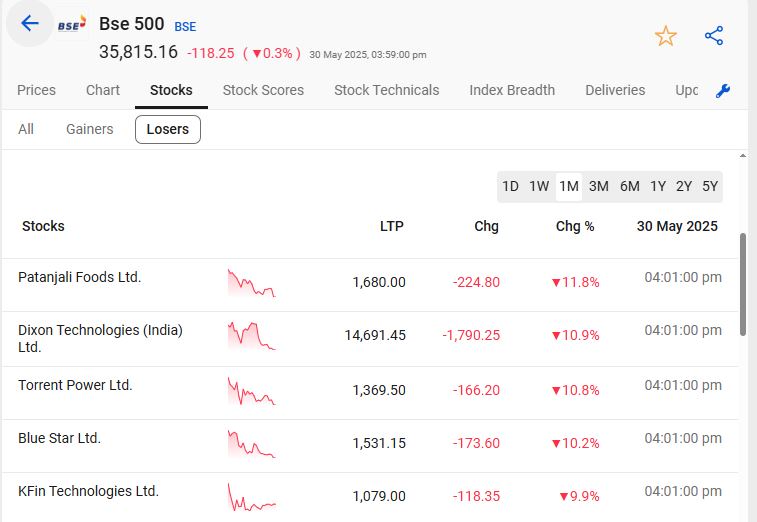The width and height of the screenshot is (757, 522).
Task: Open Patanjali Foods sparkline chart
Action: tap(251, 283)
